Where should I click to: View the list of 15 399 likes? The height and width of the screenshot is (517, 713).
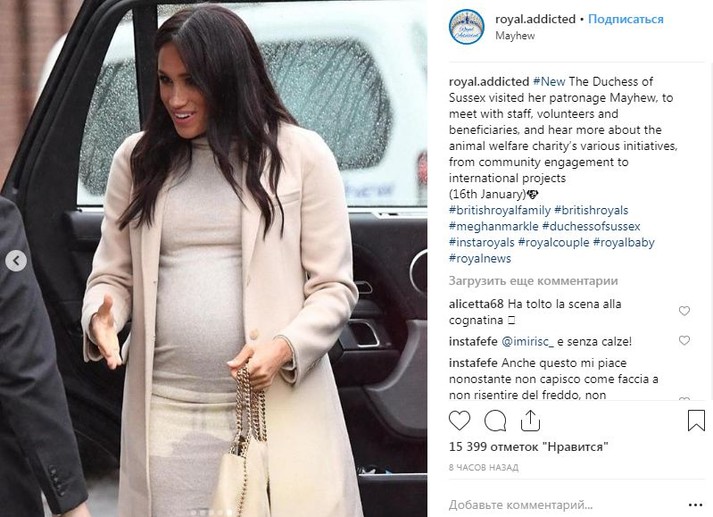(528, 447)
